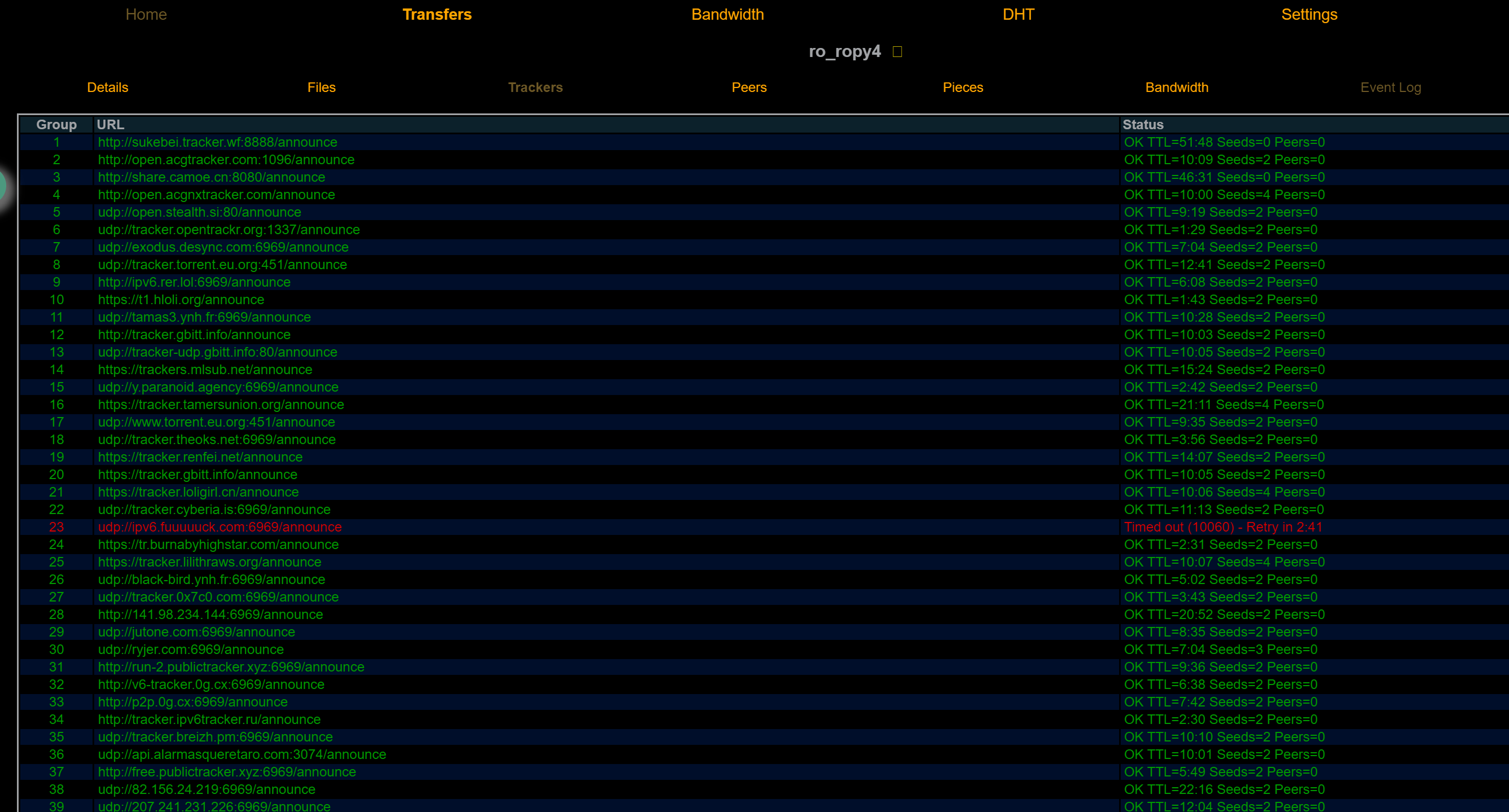This screenshot has height=812, width=1509.
Task: Show the Pieces tab
Action: (x=963, y=87)
